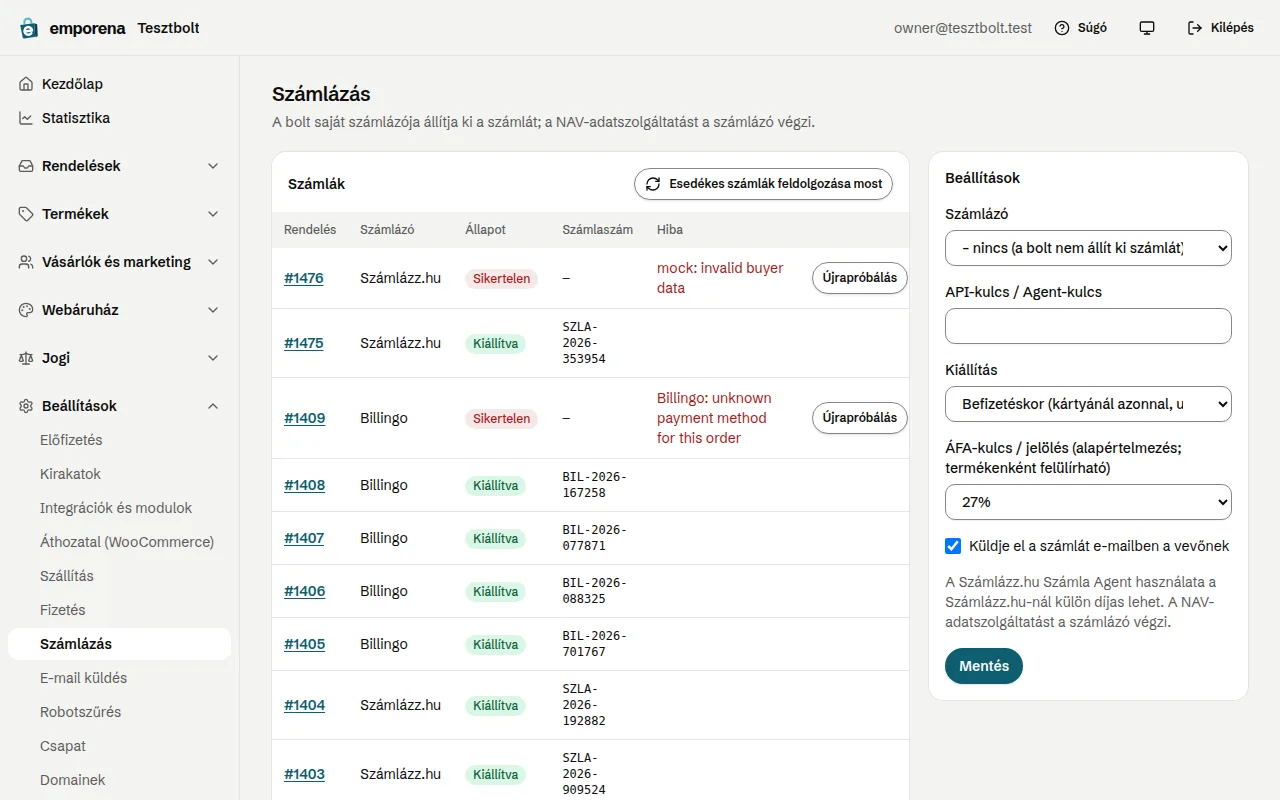
Task: Open the Kiállítás timing dropdown
Action: tap(1088, 403)
